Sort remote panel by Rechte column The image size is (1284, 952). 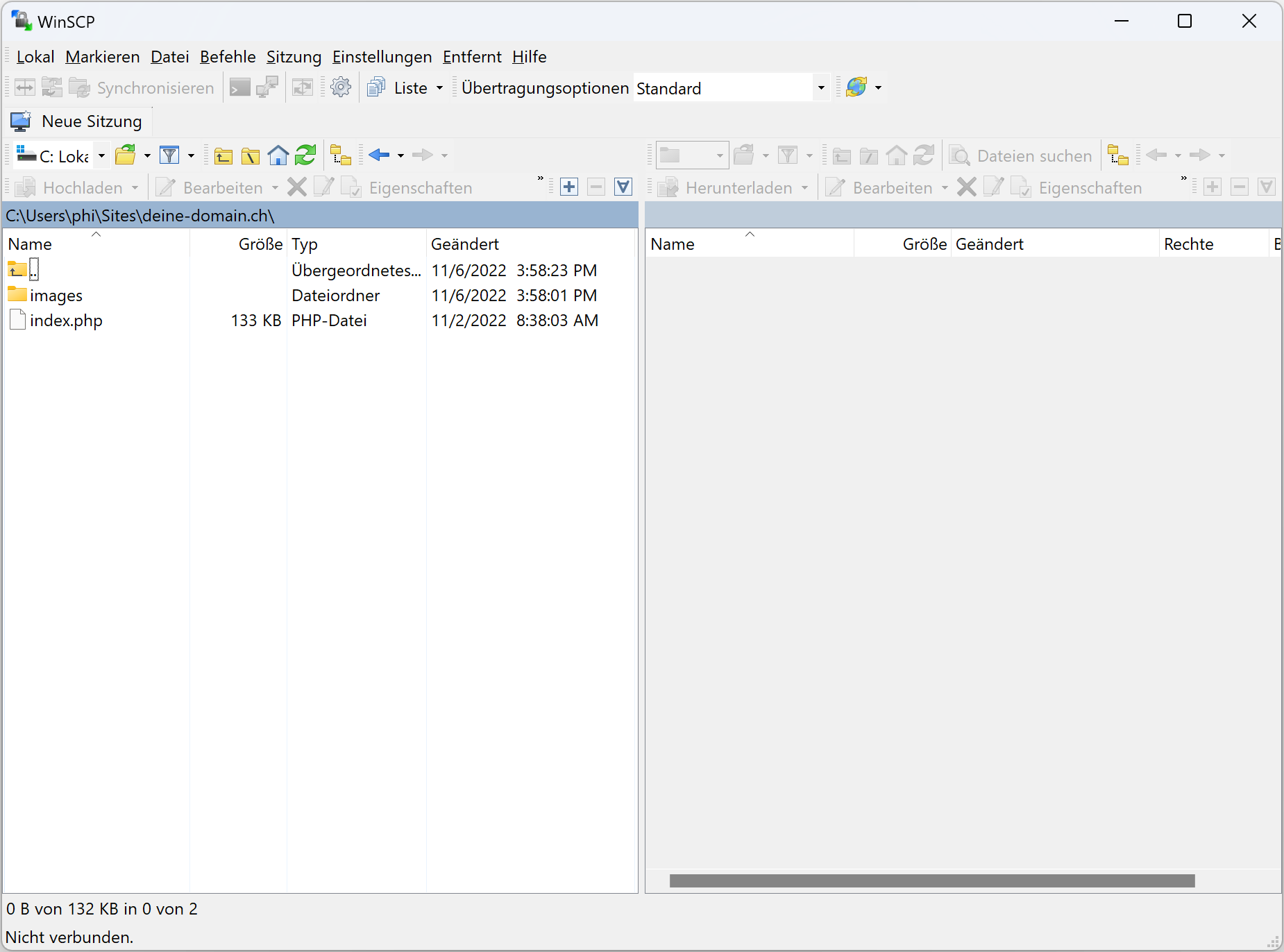1213,244
